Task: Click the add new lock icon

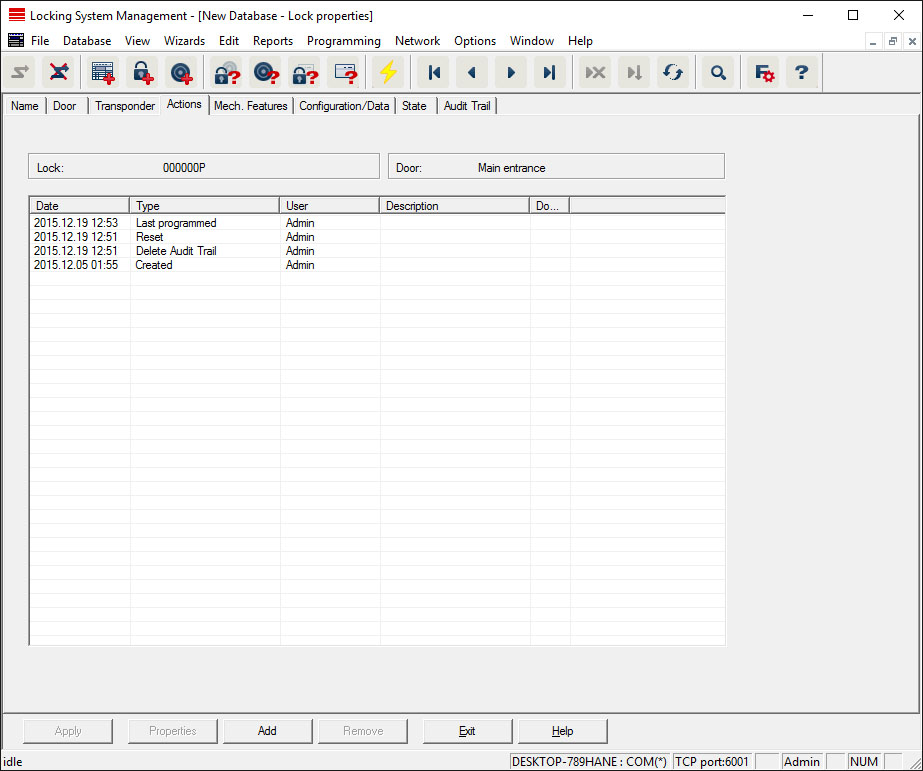Action: click(x=142, y=72)
